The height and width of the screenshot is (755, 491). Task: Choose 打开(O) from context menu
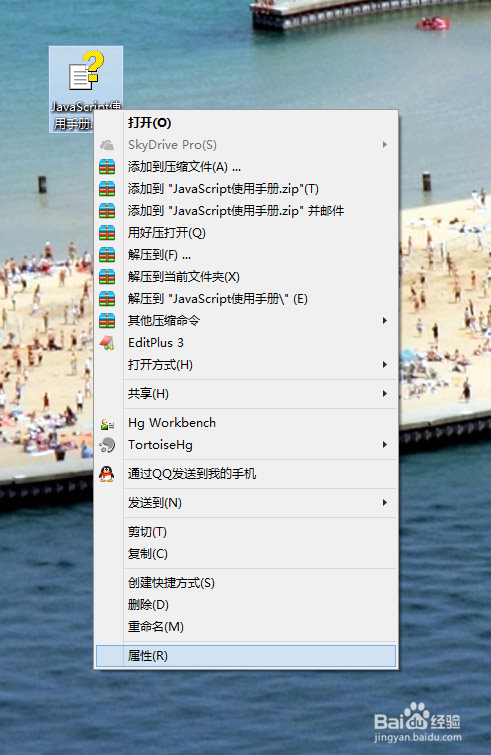click(246, 123)
